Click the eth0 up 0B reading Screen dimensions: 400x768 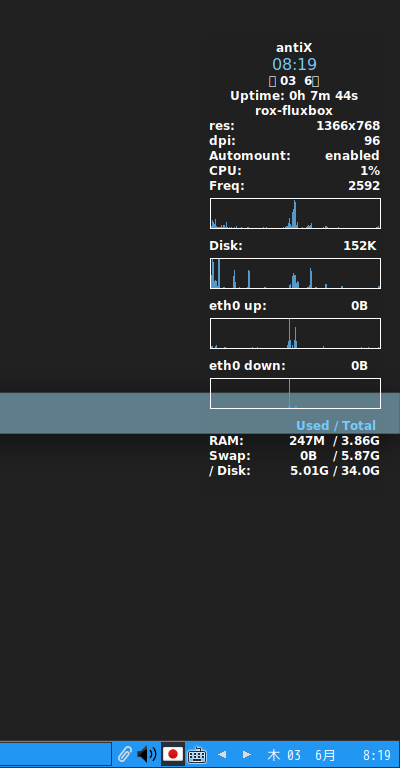coord(288,306)
